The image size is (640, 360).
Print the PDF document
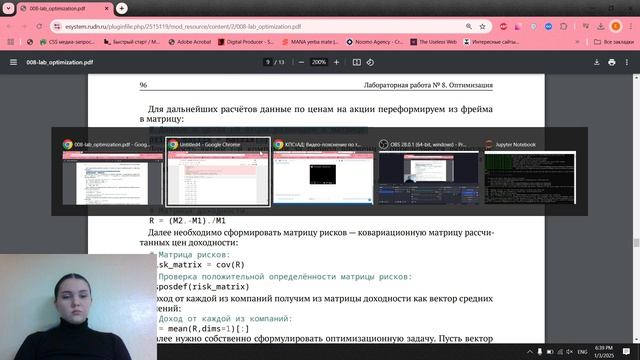click(x=611, y=62)
